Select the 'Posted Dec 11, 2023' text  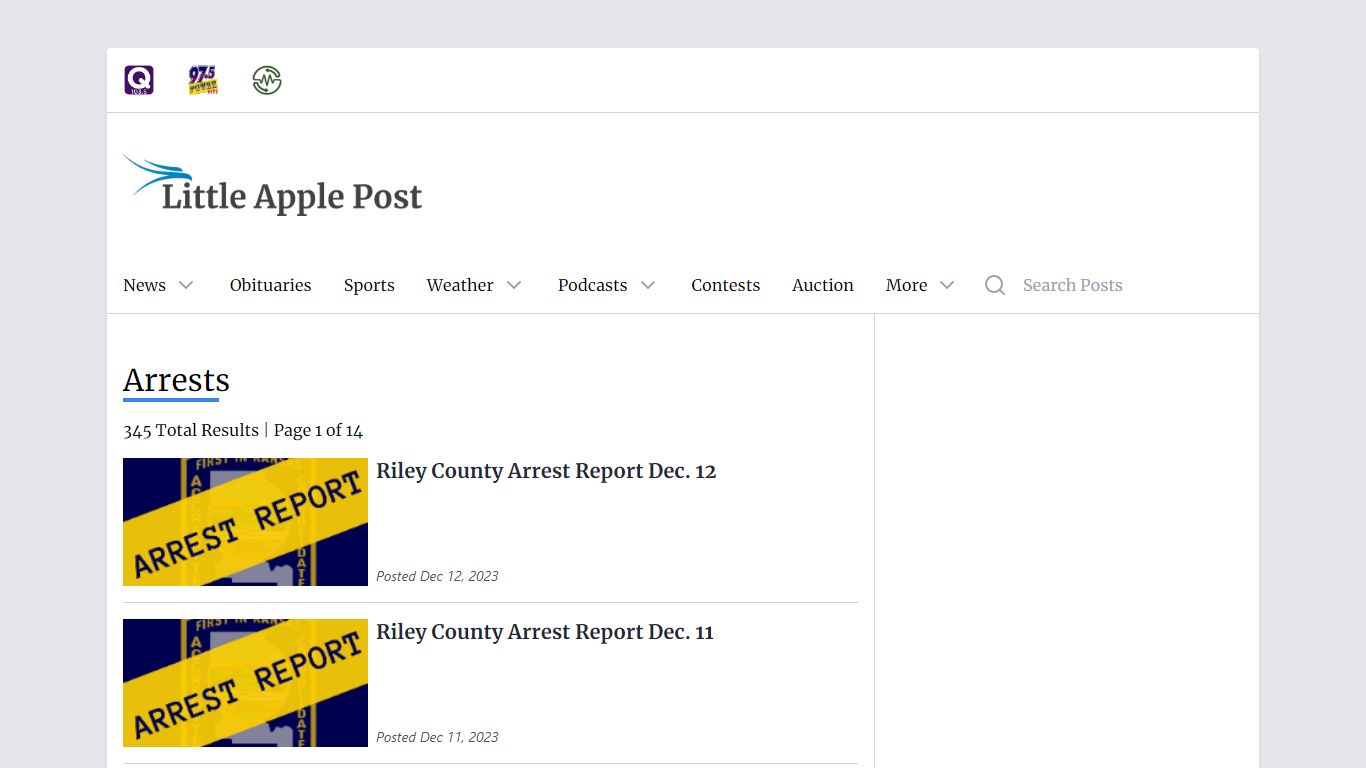point(437,737)
